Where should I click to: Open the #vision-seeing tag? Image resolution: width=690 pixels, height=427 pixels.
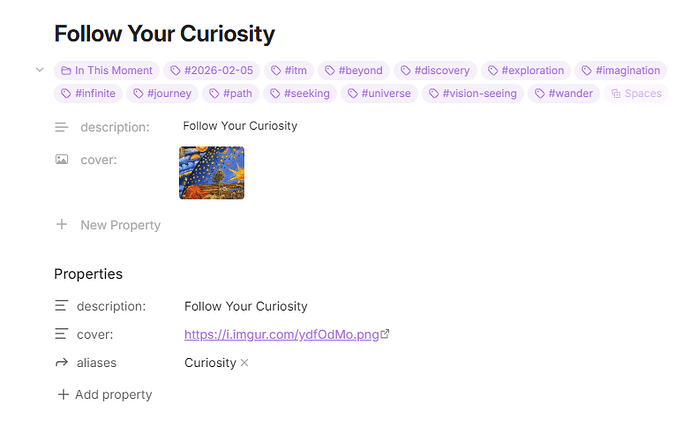click(x=471, y=94)
